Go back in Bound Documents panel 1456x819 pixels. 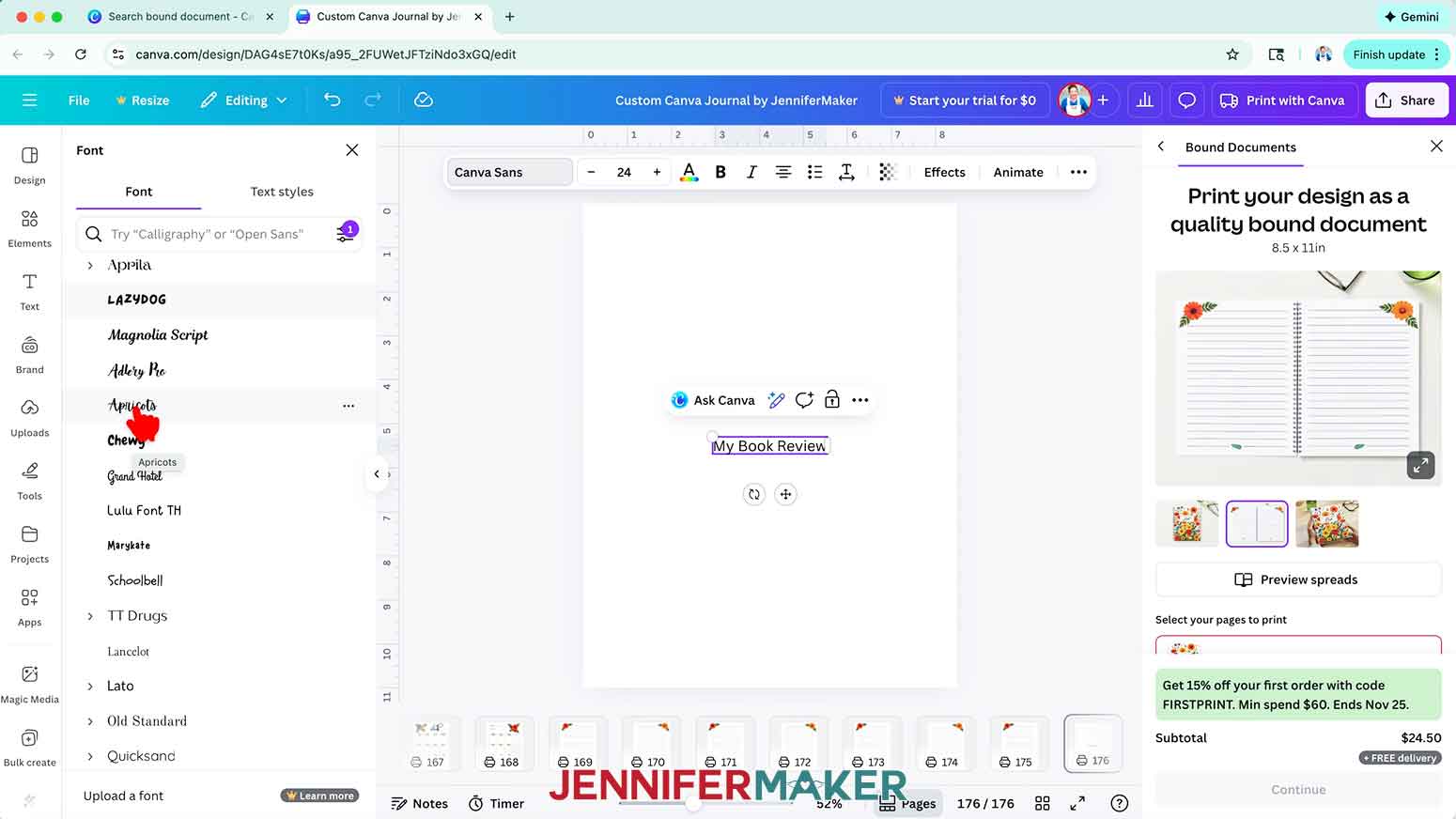[1161, 147]
